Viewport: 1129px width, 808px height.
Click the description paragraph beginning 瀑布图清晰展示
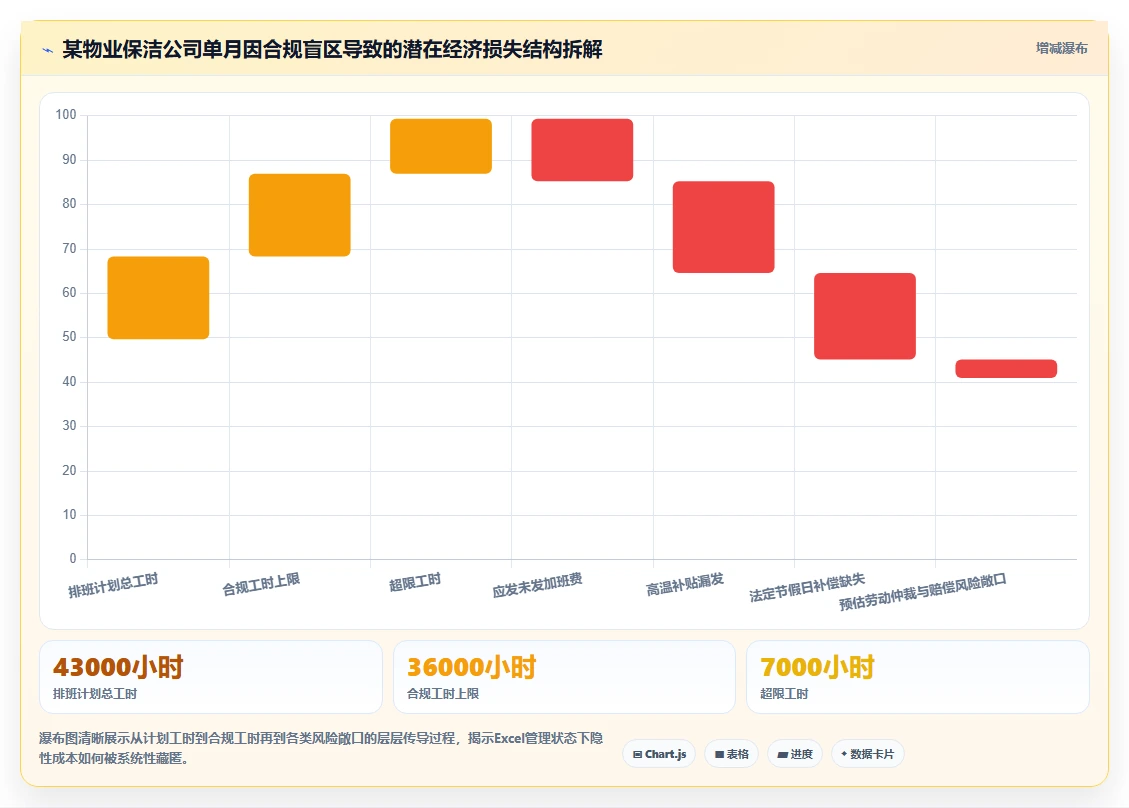click(321, 748)
